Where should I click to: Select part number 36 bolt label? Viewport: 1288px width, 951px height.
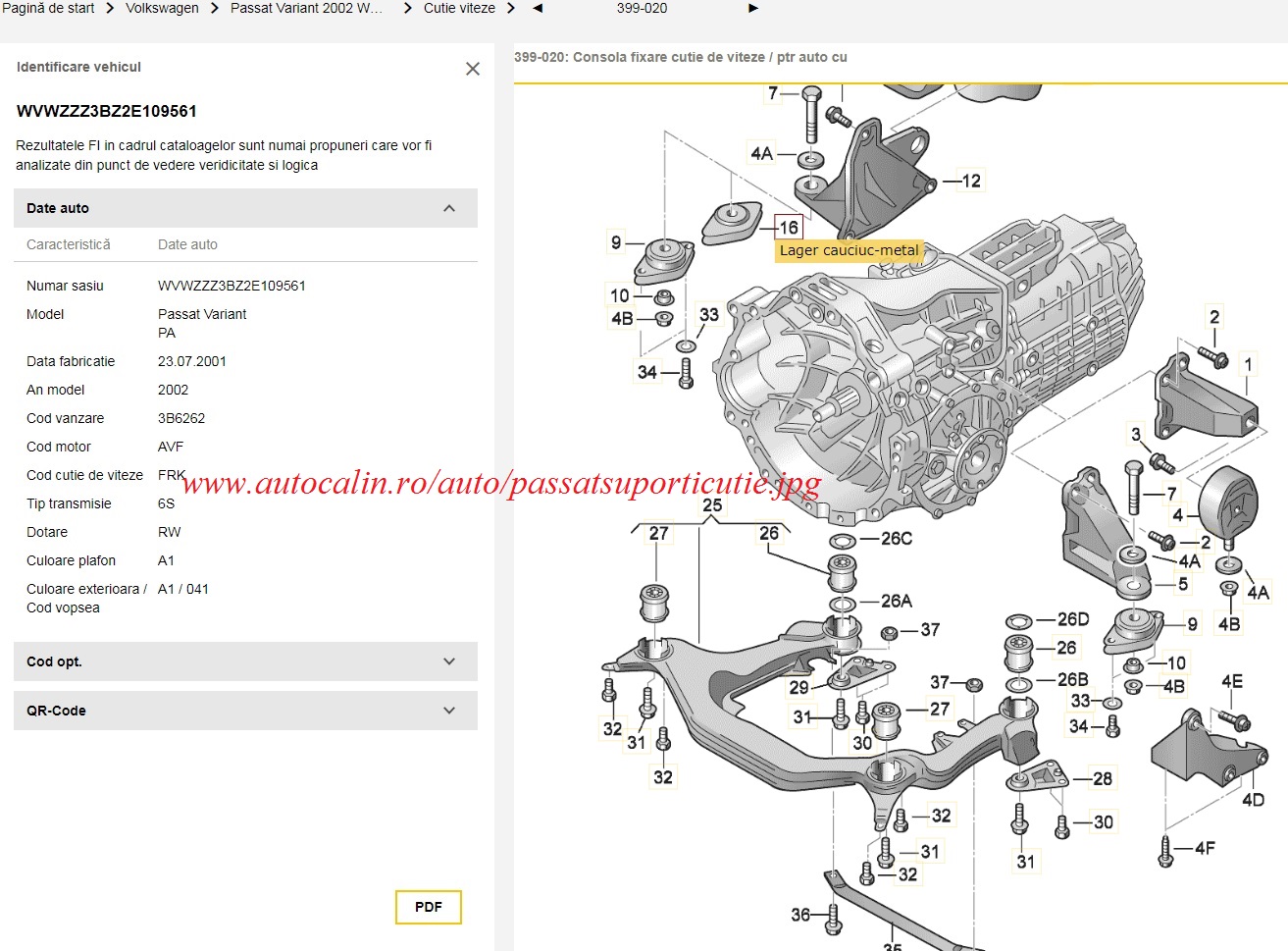800,915
